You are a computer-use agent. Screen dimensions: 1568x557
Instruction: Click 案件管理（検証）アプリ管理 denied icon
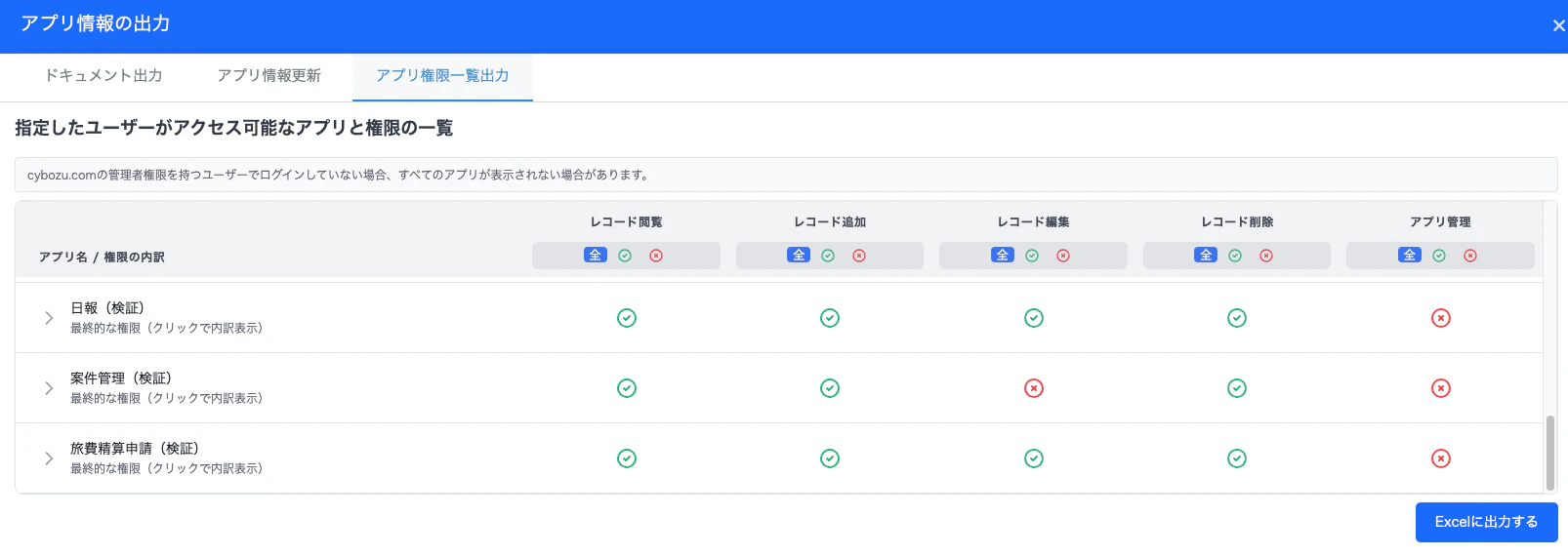pos(1441,388)
